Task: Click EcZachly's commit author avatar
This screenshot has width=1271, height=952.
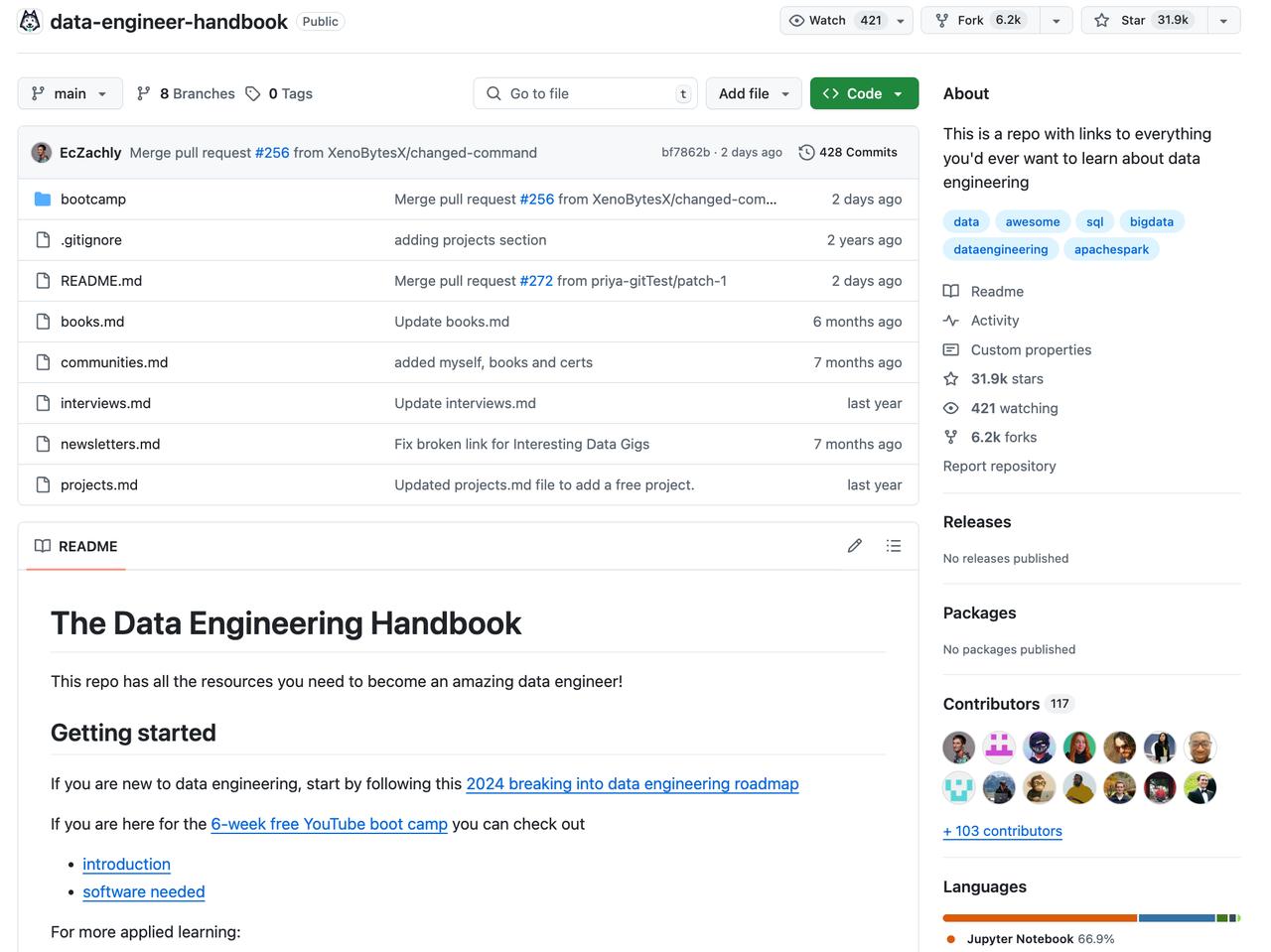Action: click(42, 152)
